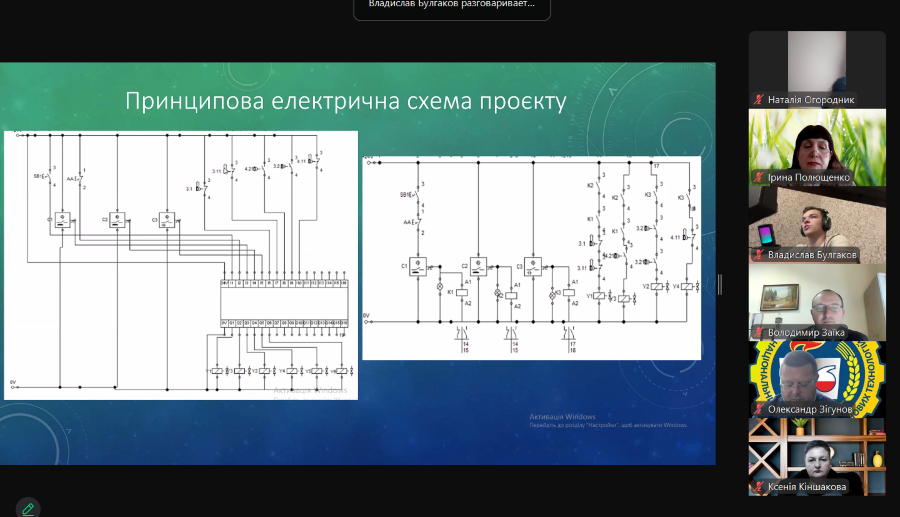Click the left wiring schematic on slide
This screenshot has width=900, height=517.
tap(181, 265)
